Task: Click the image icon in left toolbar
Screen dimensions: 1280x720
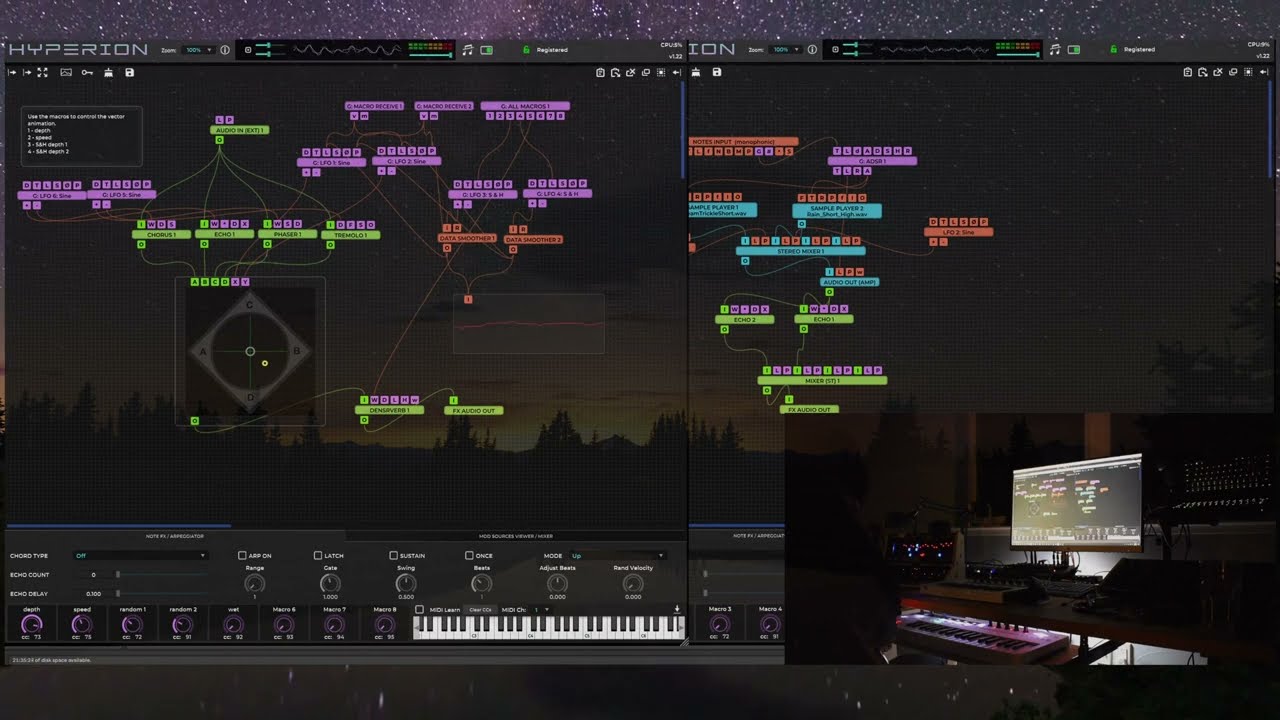Action: (x=66, y=72)
